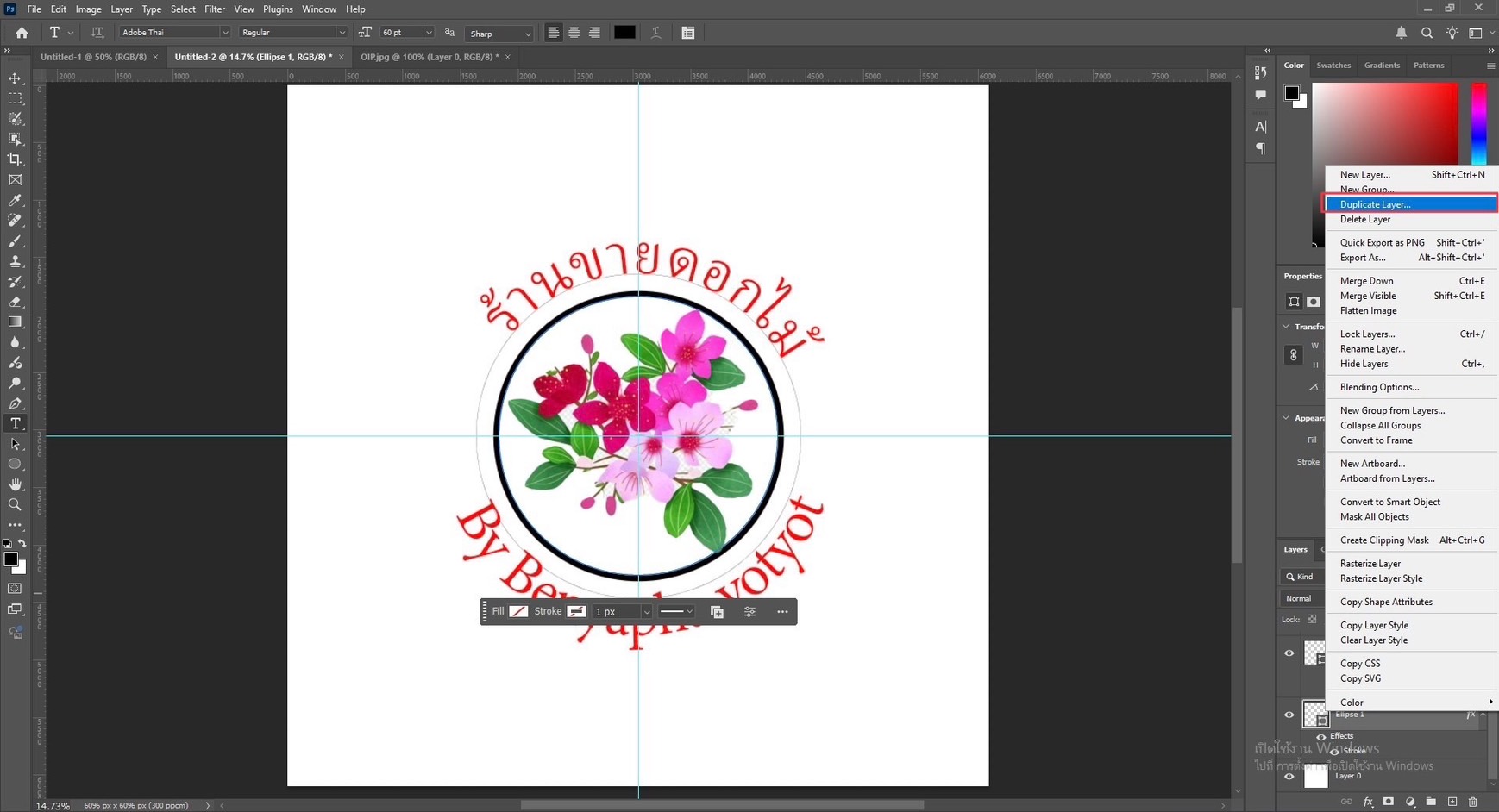Toggle Layer 0 visibility eye
Image resolution: width=1499 pixels, height=812 pixels.
(1289, 777)
